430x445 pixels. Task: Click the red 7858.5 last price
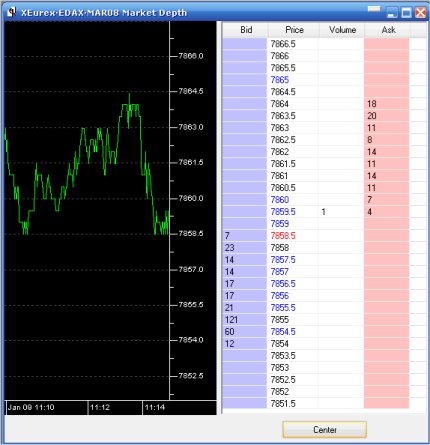[292, 236]
